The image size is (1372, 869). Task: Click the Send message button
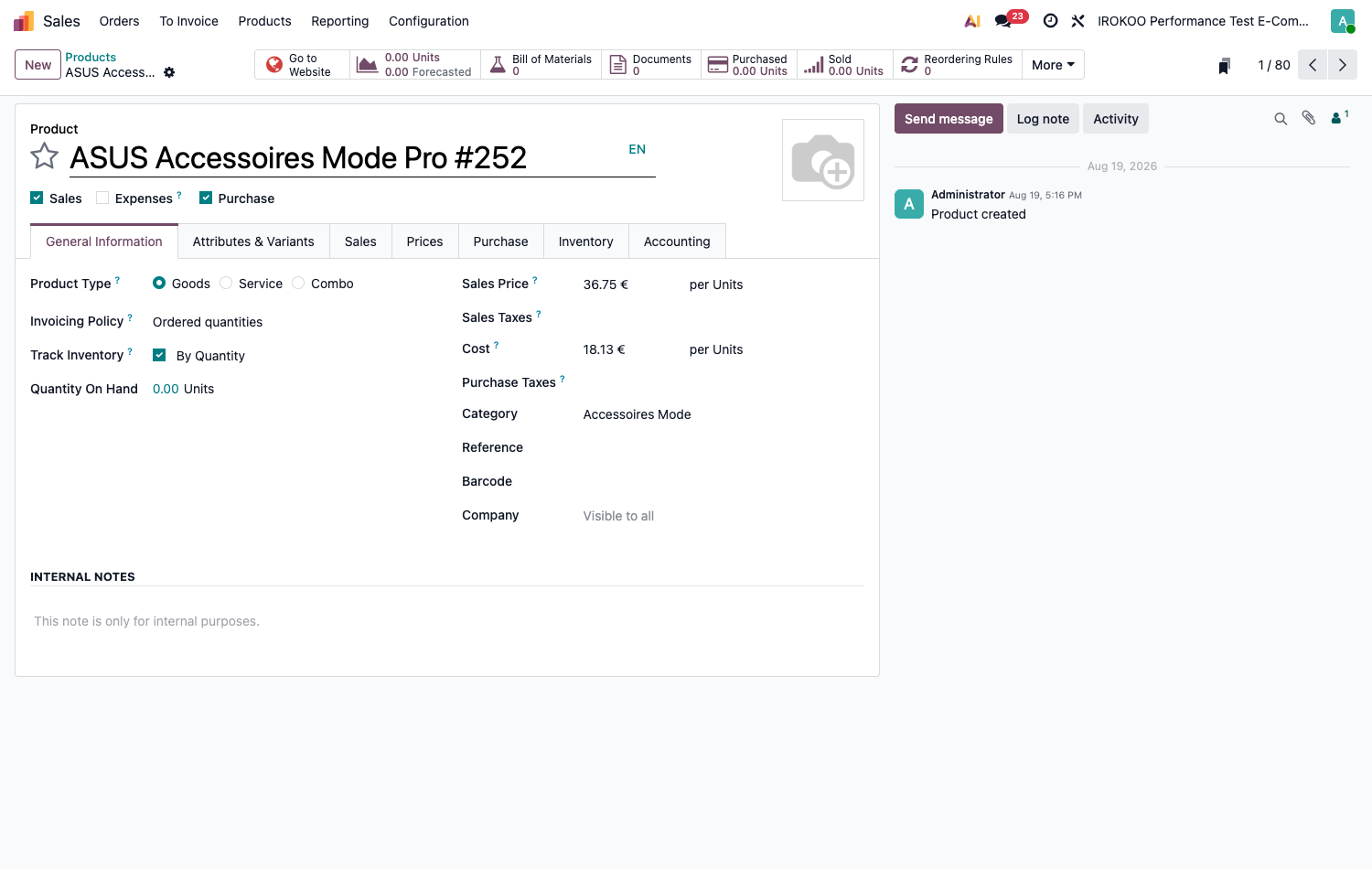[x=949, y=119]
